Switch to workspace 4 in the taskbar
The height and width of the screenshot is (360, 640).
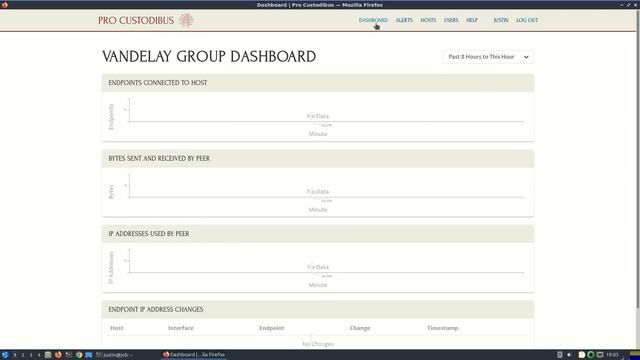coord(39,355)
